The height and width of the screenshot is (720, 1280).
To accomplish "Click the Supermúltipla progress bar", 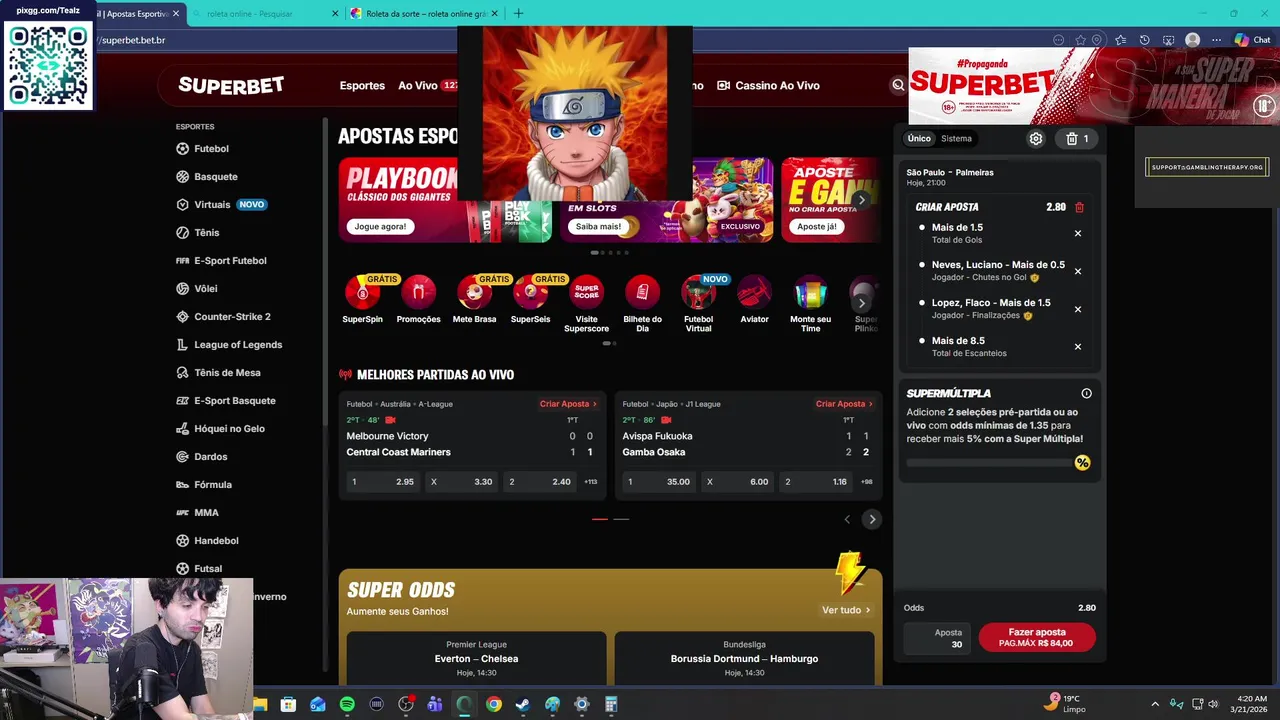I will (990, 463).
